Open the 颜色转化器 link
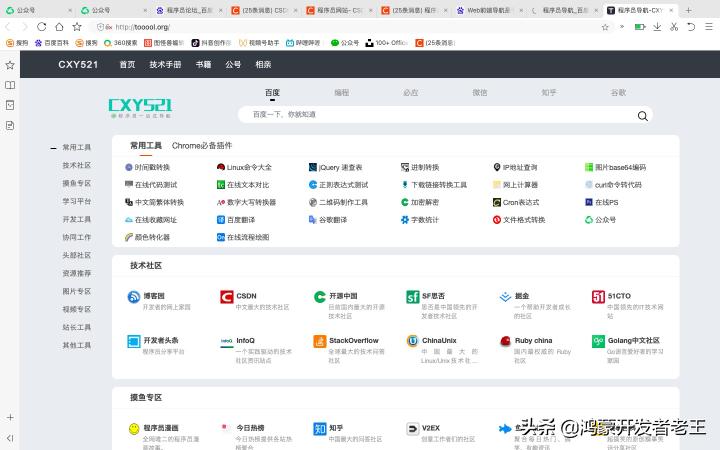The image size is (720, 450). [x=147, y=237]
